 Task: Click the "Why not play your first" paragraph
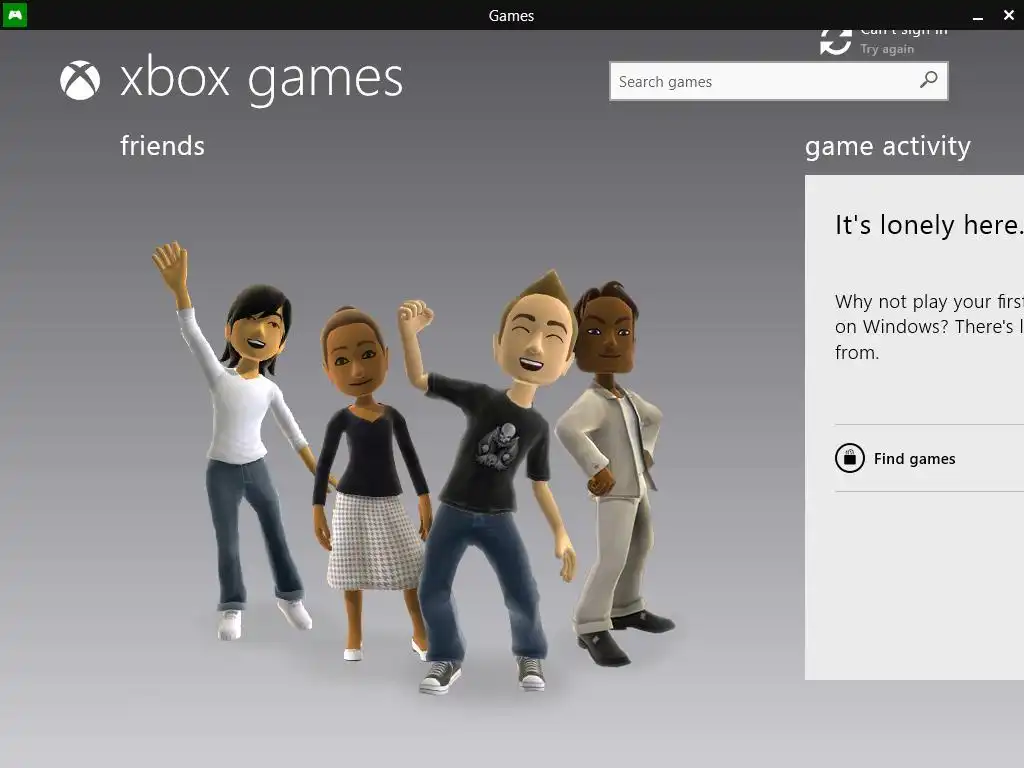929,327
